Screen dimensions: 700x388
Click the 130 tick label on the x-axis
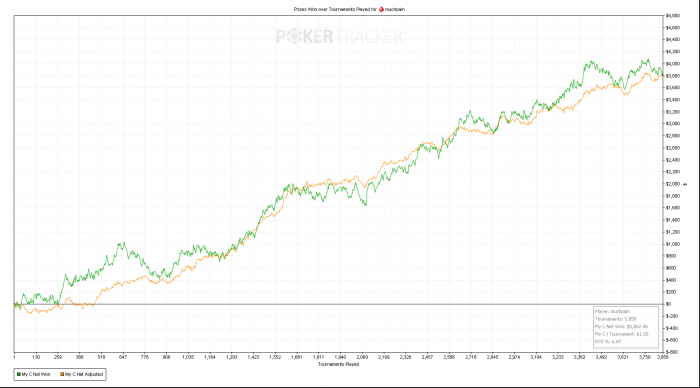[x=36, y=357]
